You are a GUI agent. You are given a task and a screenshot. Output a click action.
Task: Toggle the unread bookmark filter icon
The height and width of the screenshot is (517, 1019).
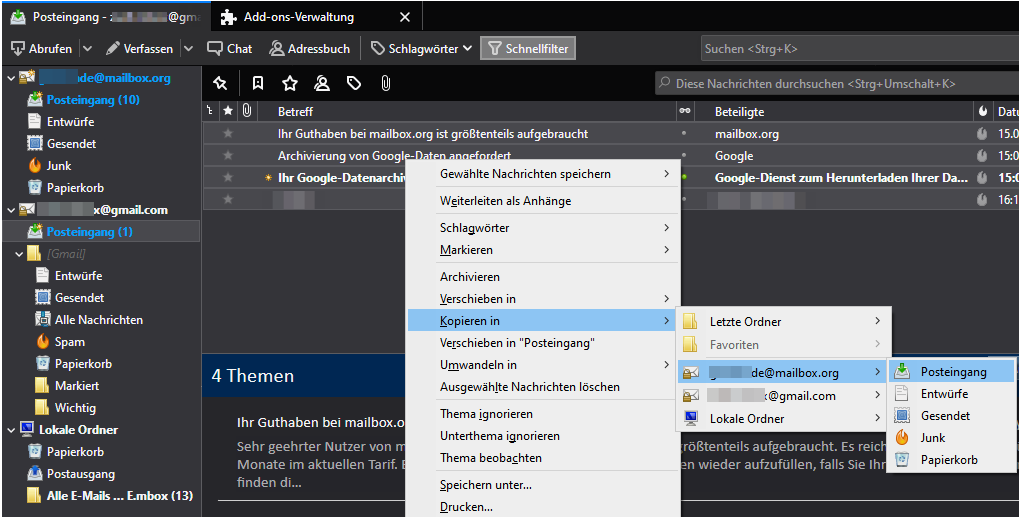(258, 83)
